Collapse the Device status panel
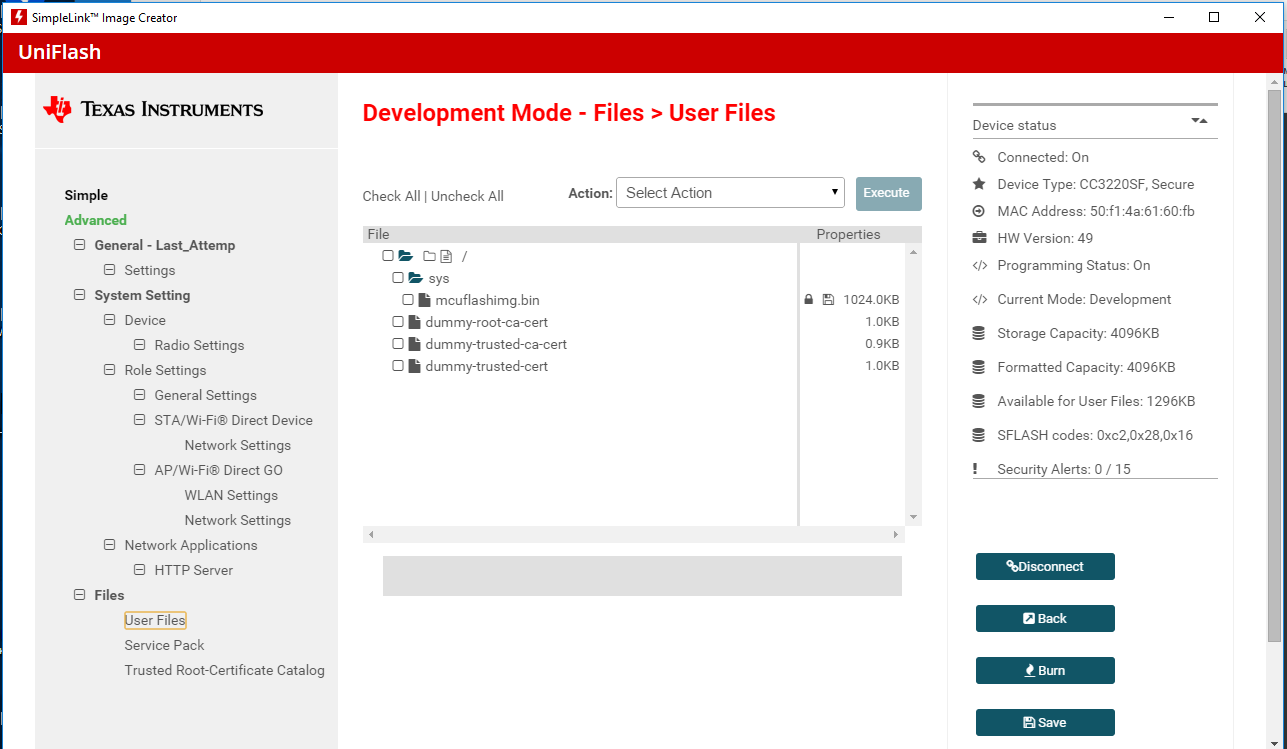The image size is (1287, 749). click(1199, 121)
